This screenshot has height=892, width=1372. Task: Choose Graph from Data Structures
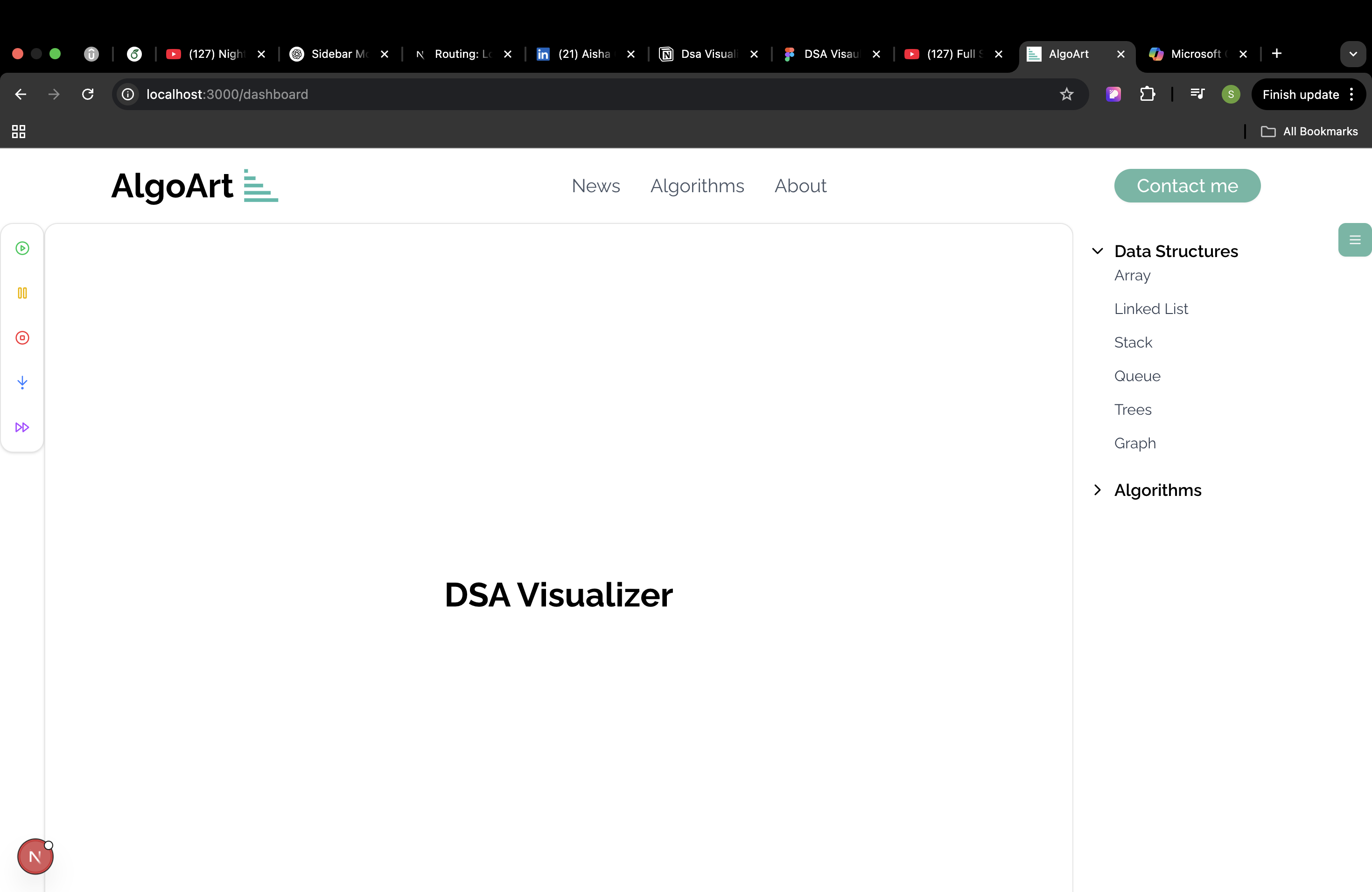click(x=1135, y=443)
